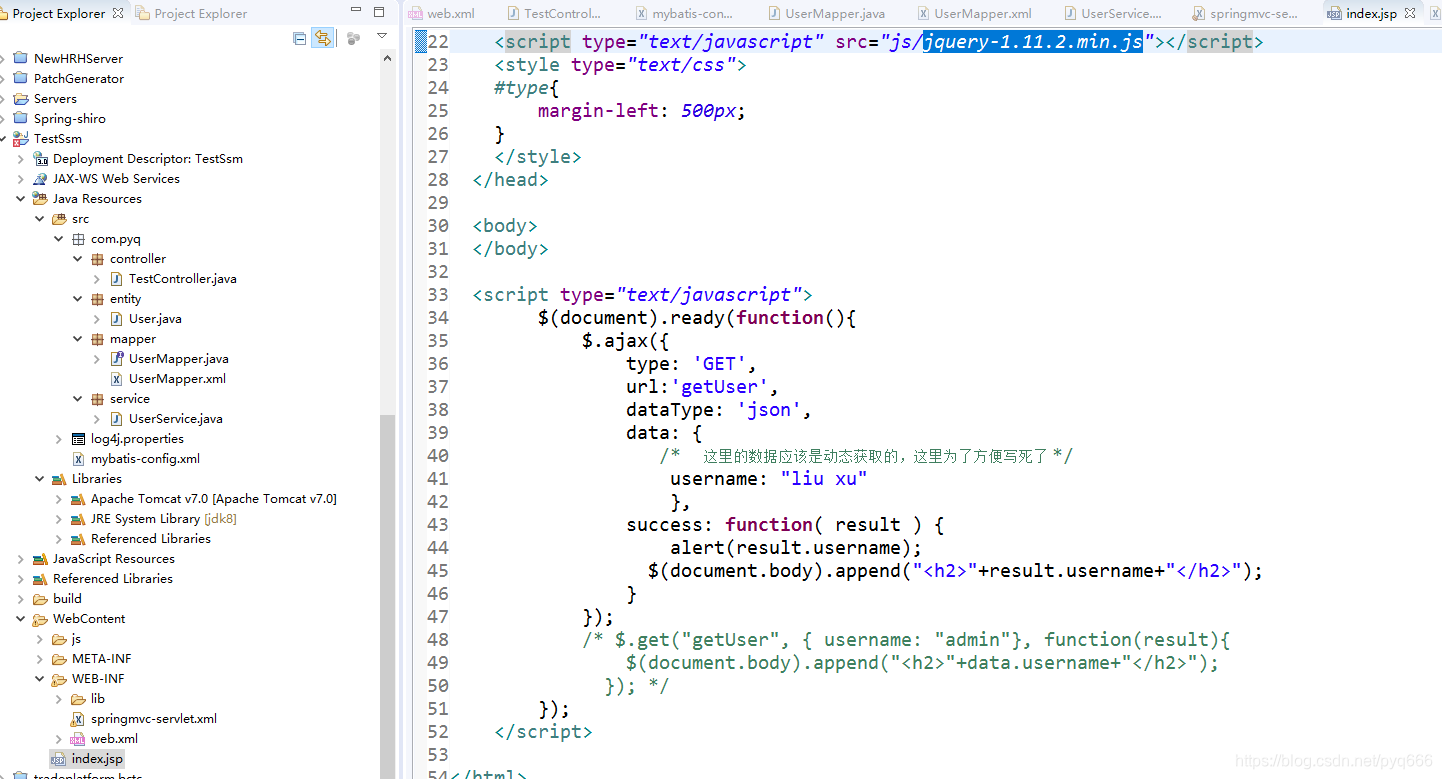Image resolution: width=1442 pixels, height=779 pixels.
Task: Select UserService.java in the tree
Action: pyautogui.click(x=175, y=418)
